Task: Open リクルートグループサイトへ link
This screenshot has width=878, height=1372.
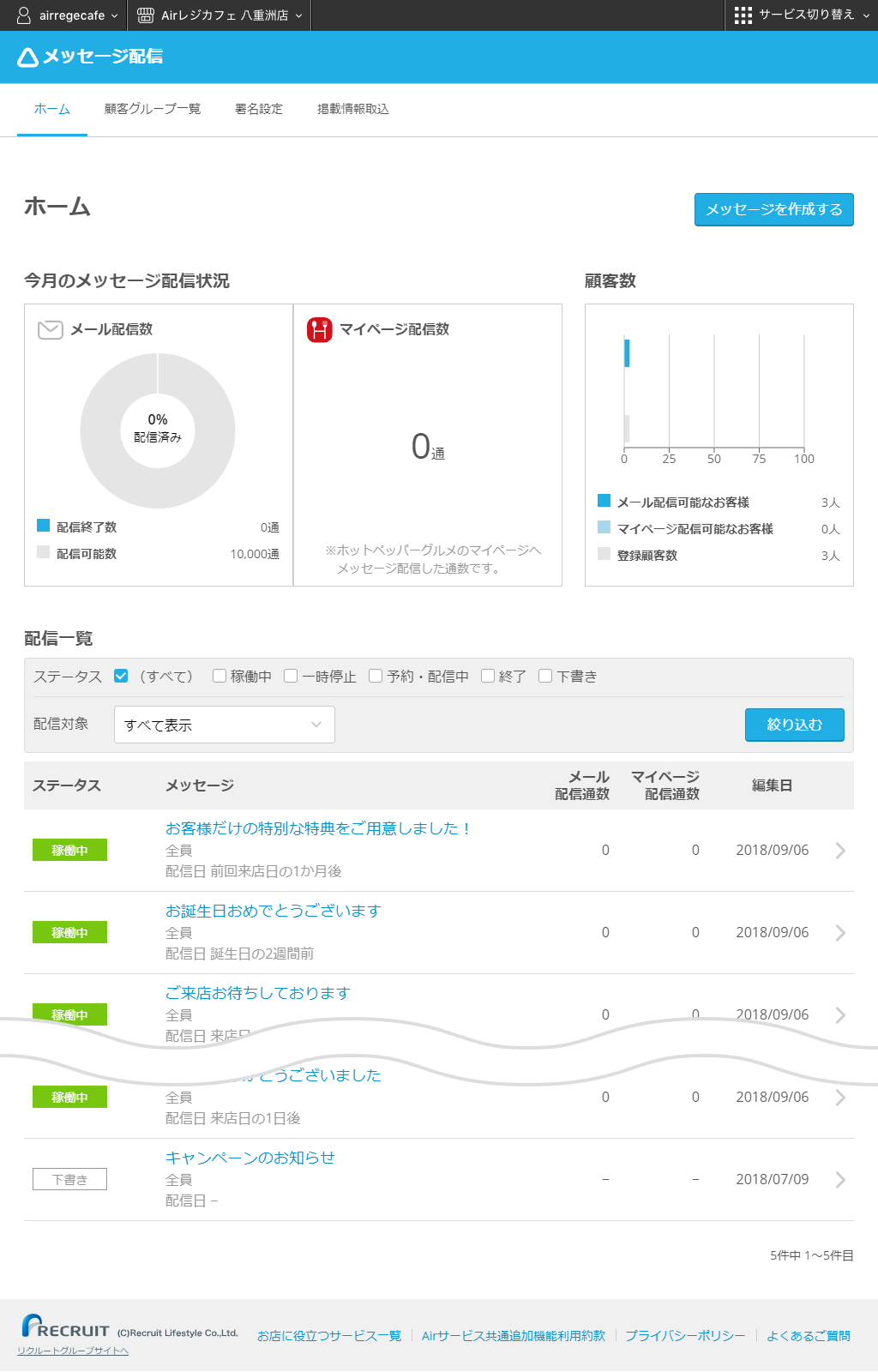Action: [73, 1351]
